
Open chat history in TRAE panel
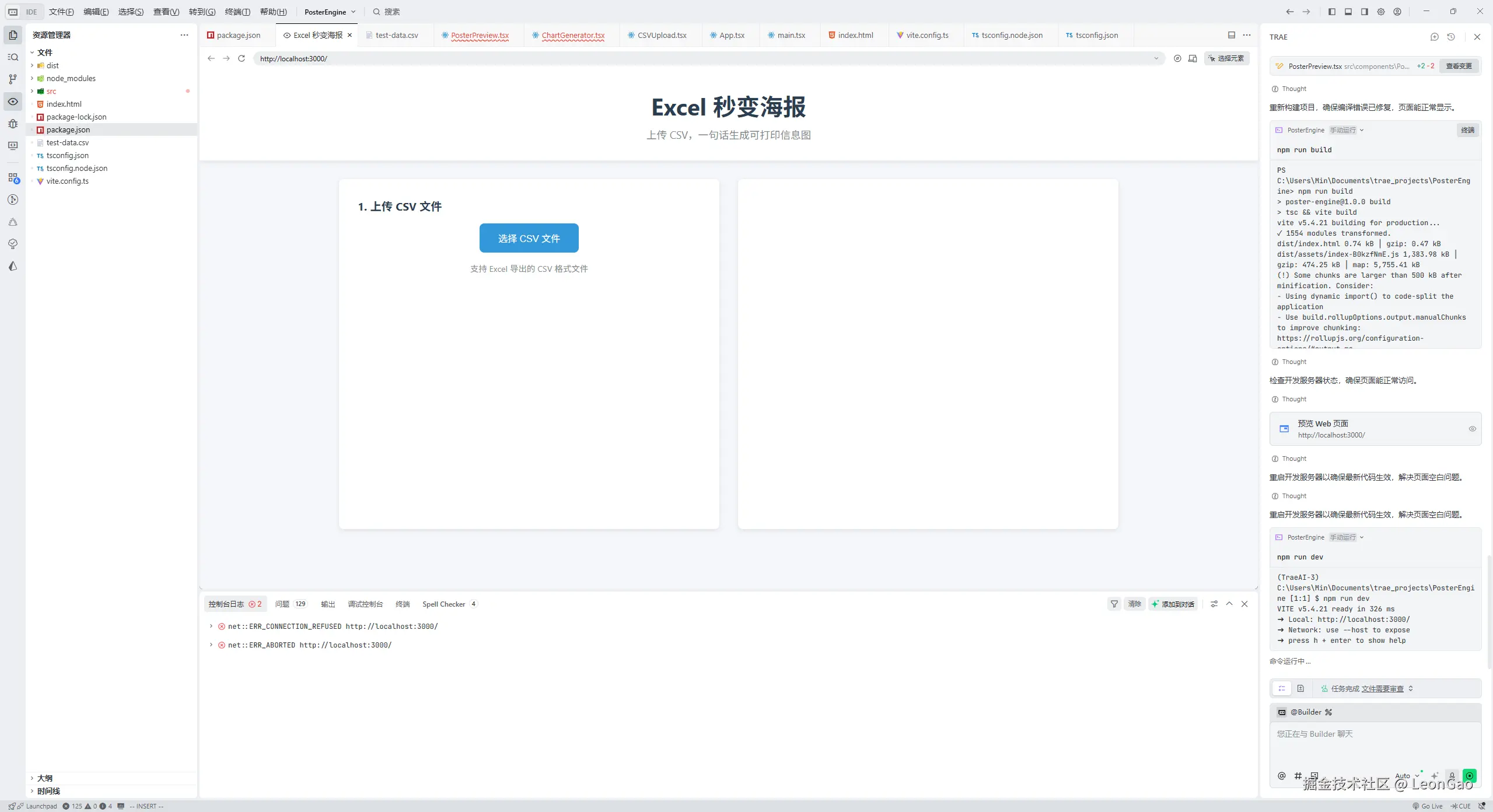(1451, 37)
